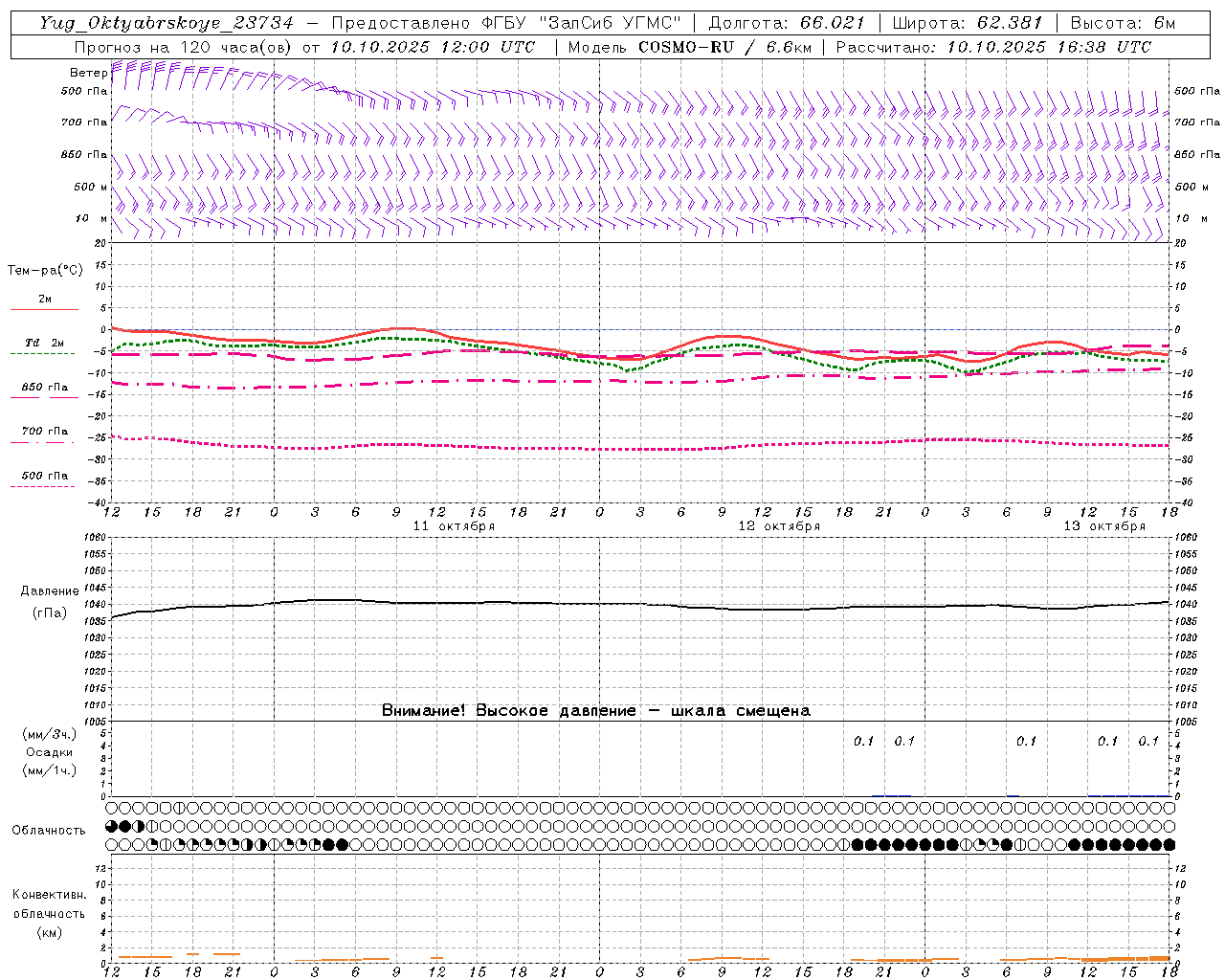Click red solid line sample under 2м legend

click(x=44, y=309)
